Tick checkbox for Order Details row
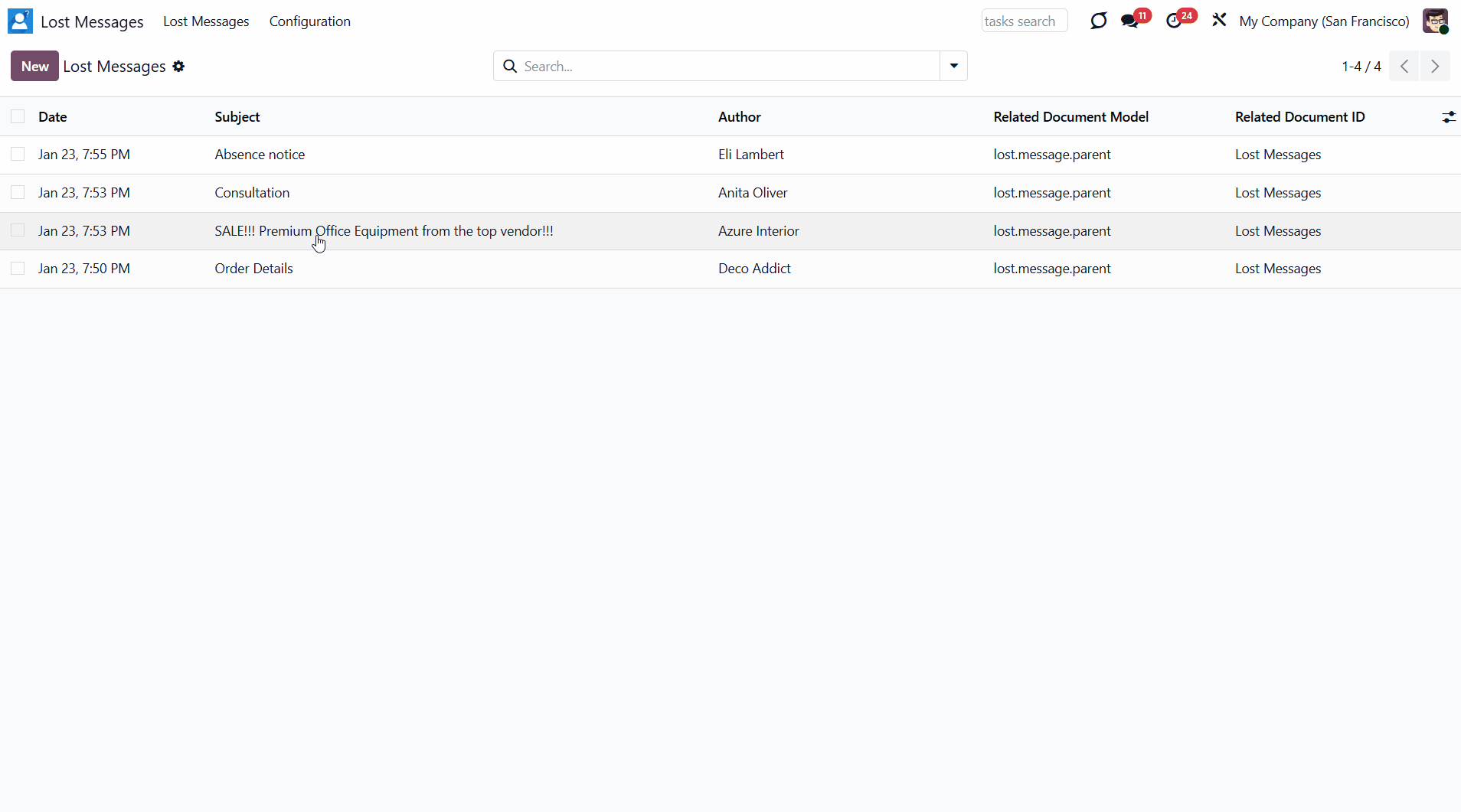 click(18, 269)
